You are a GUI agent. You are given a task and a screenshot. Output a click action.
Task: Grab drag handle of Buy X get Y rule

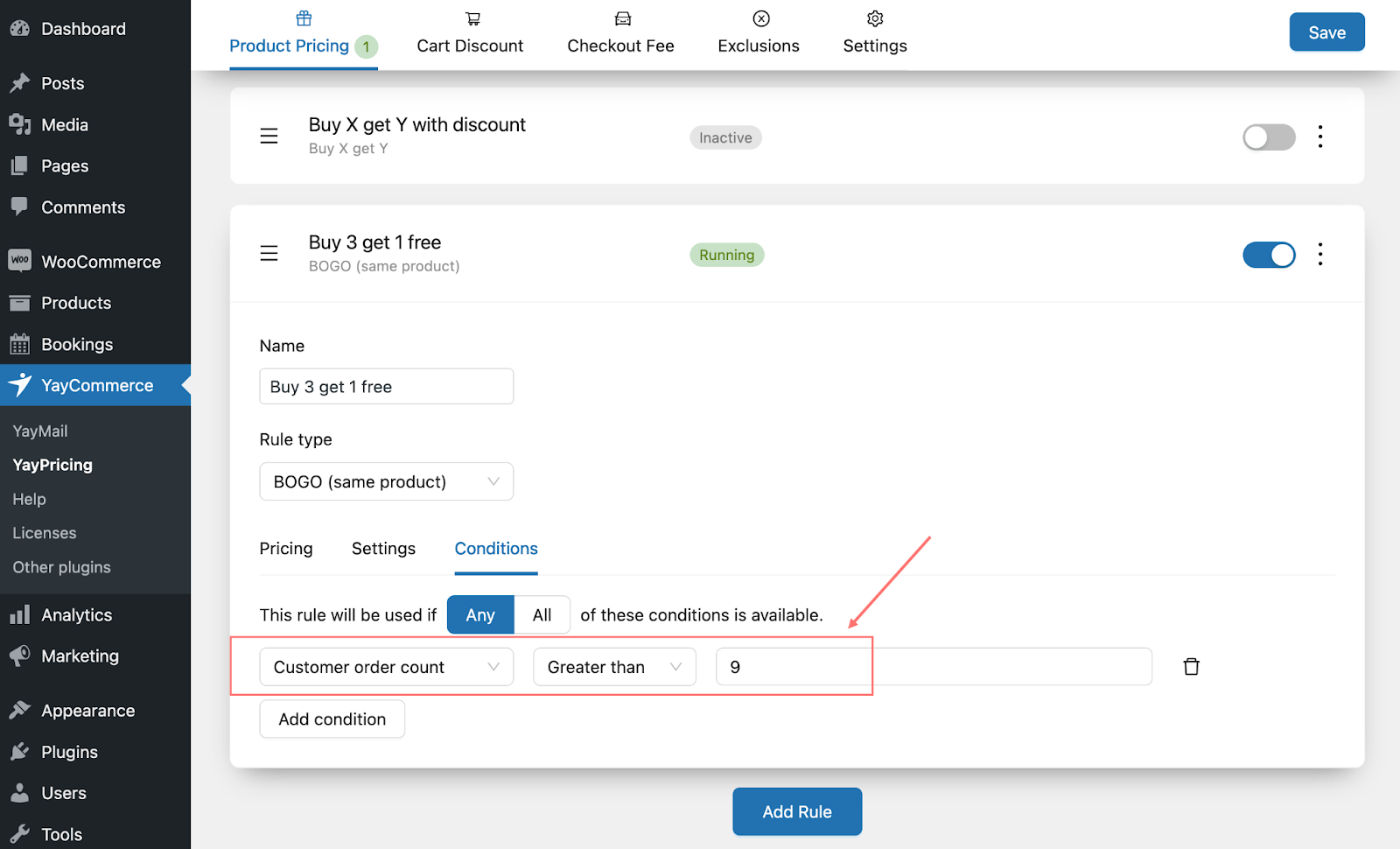pos(269,137)
